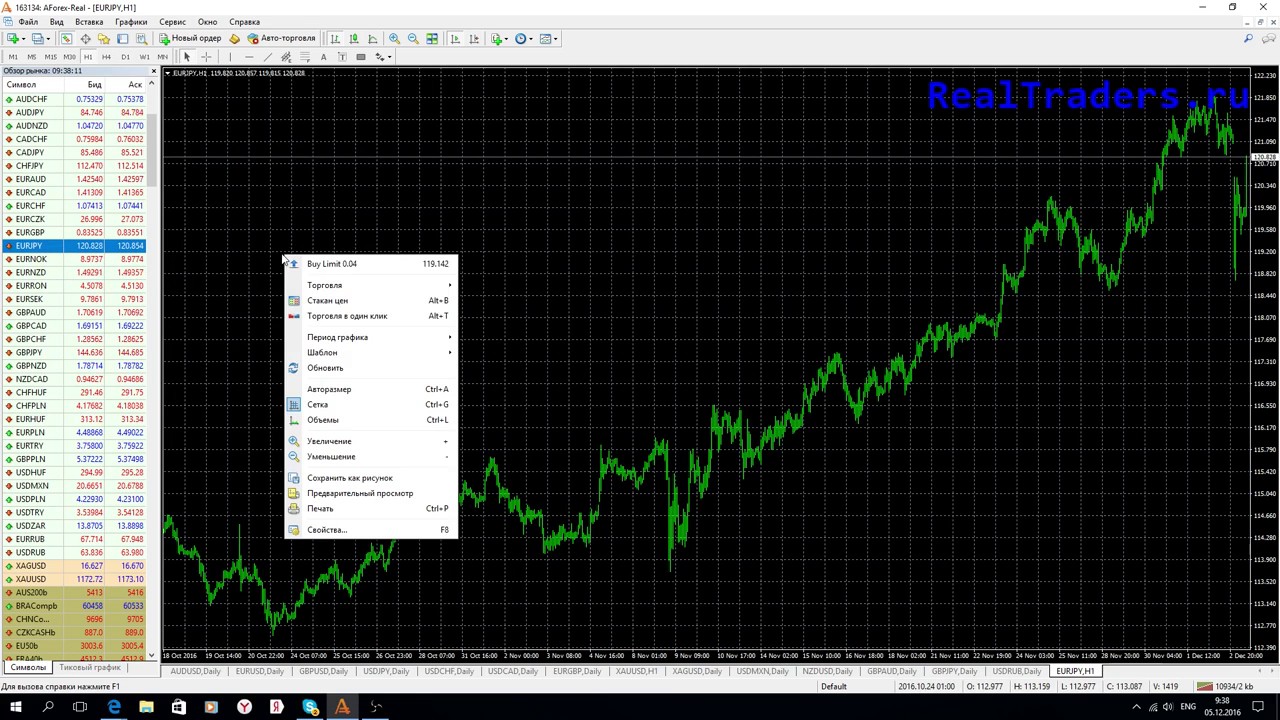Open the Data Window crosshair icon
Viewport: 1280px width, 720px height.
coord(85,39)
